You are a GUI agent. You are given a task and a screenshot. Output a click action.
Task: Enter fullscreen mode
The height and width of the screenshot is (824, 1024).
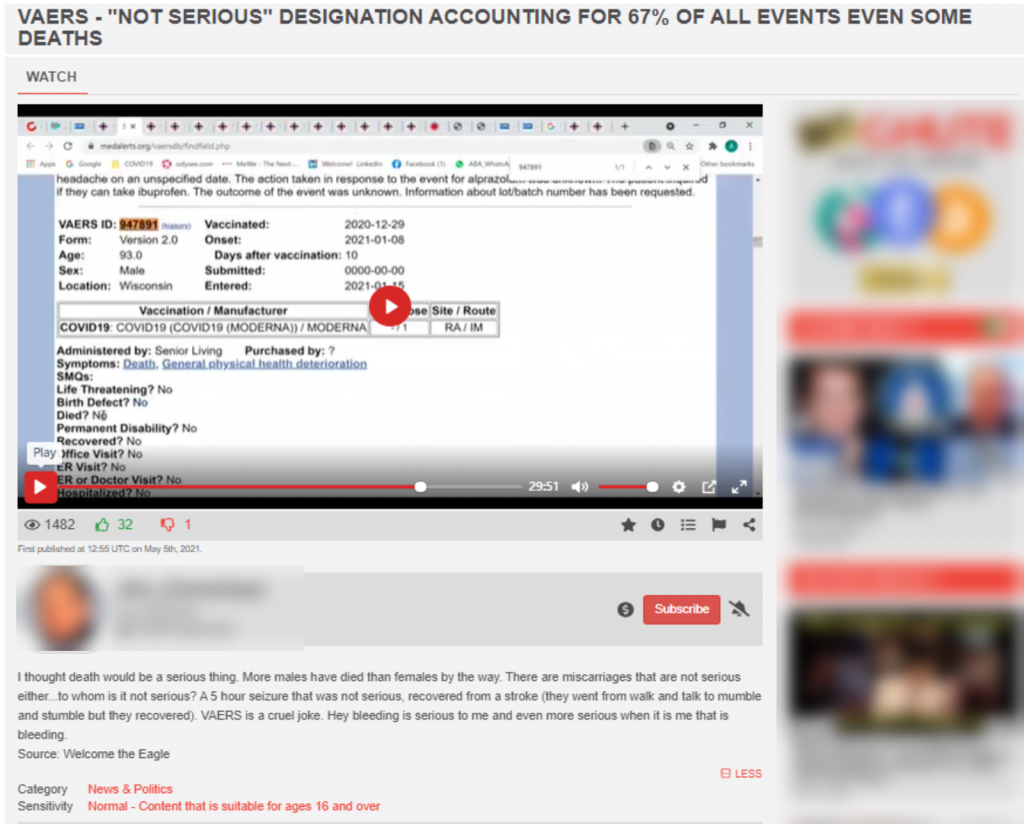tap(739, 487)
